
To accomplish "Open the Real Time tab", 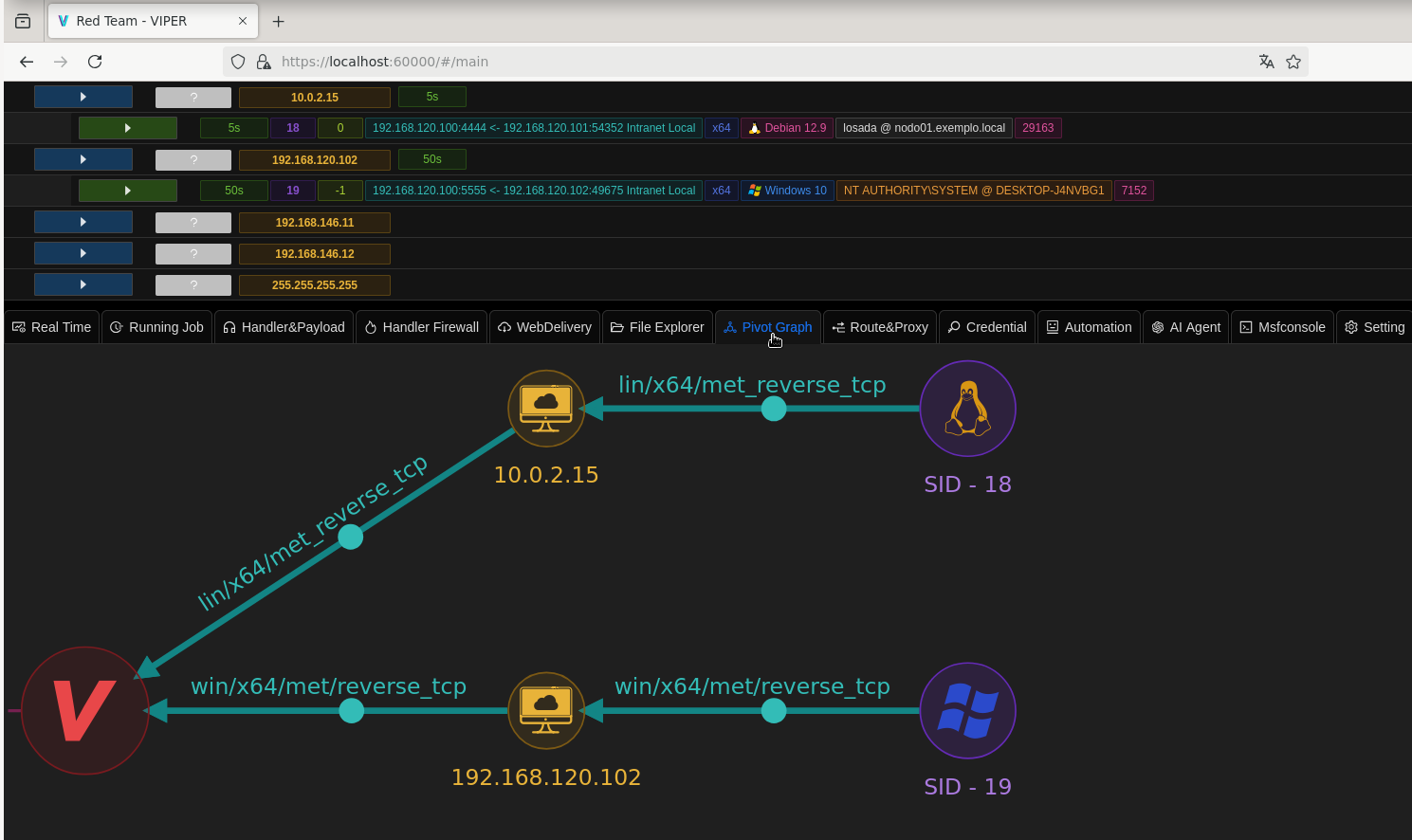I will point(52,327).
